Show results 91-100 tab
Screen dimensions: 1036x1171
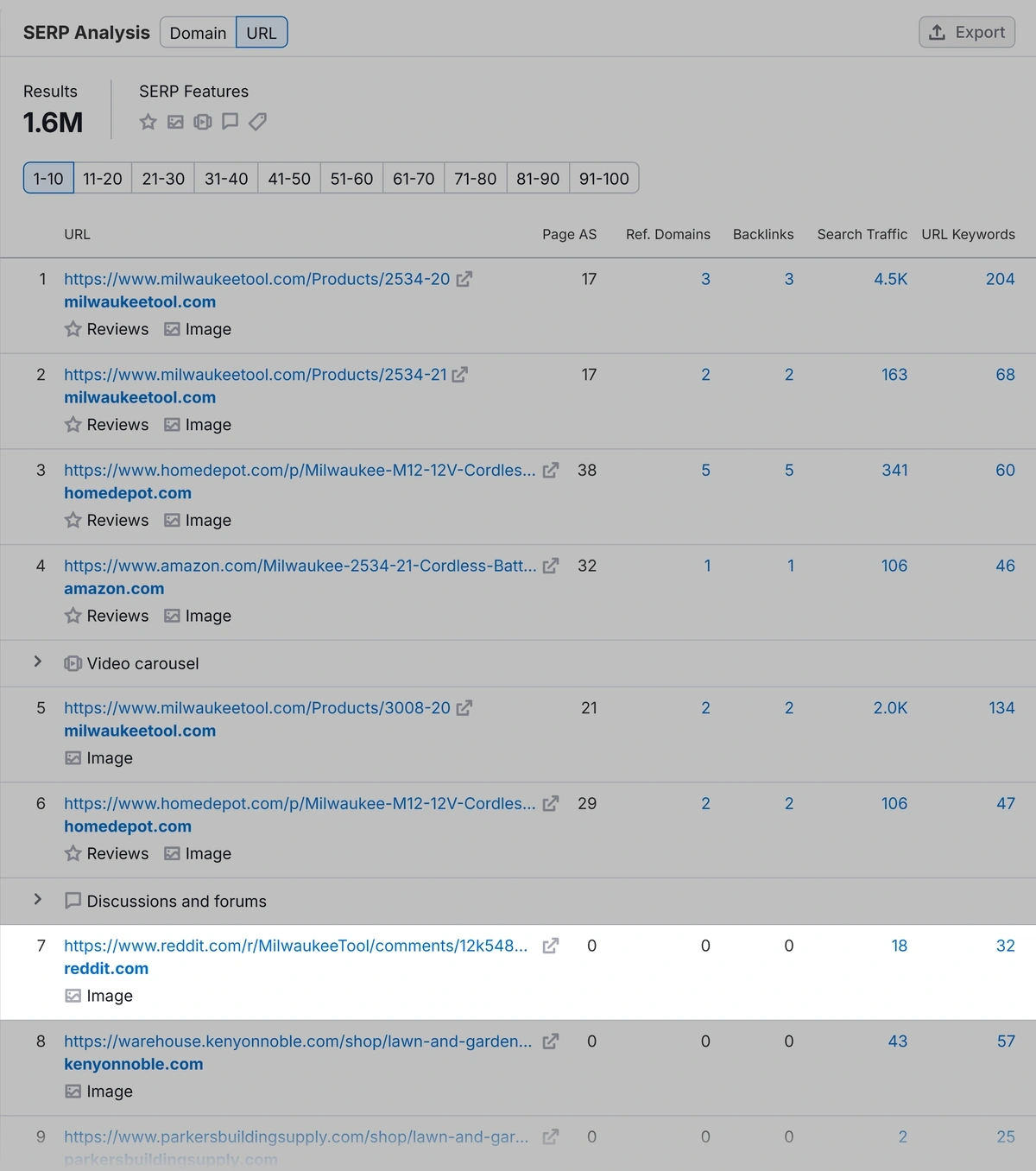(604, 178)
